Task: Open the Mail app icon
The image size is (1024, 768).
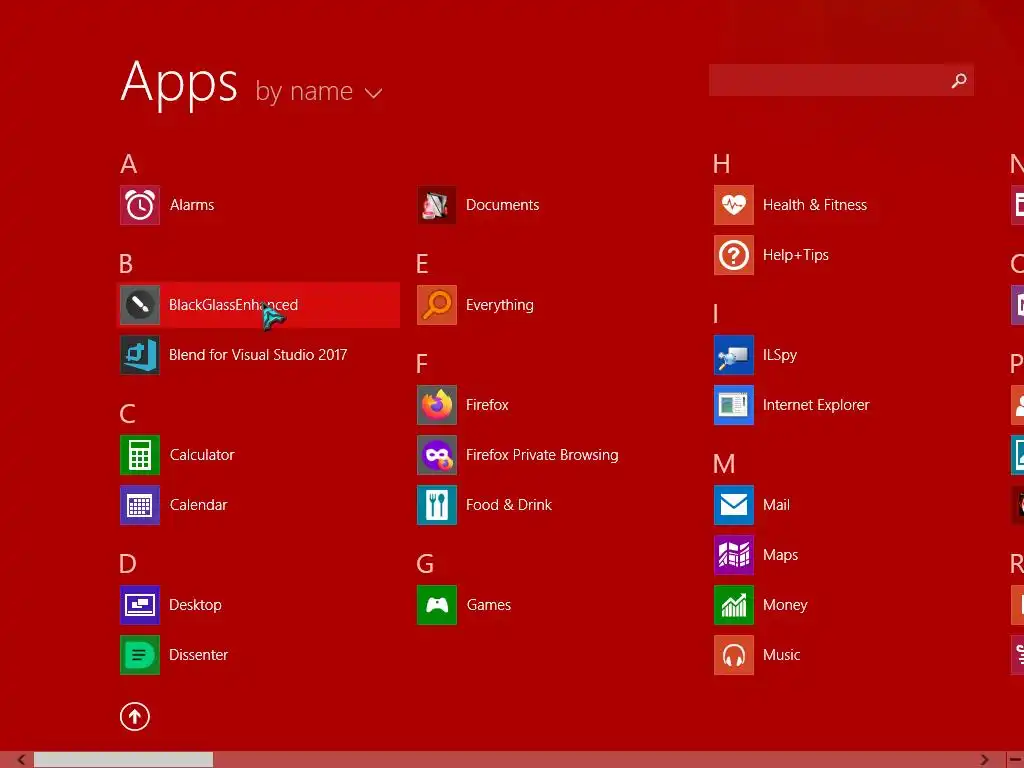Action: click(x=734, y=505)
